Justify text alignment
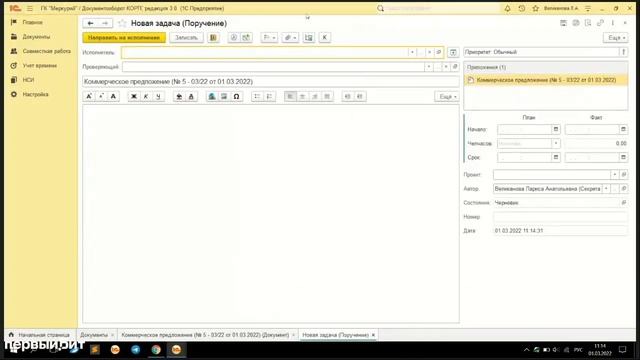The width and height of the screenshot is (640, 360). (327, 96)
